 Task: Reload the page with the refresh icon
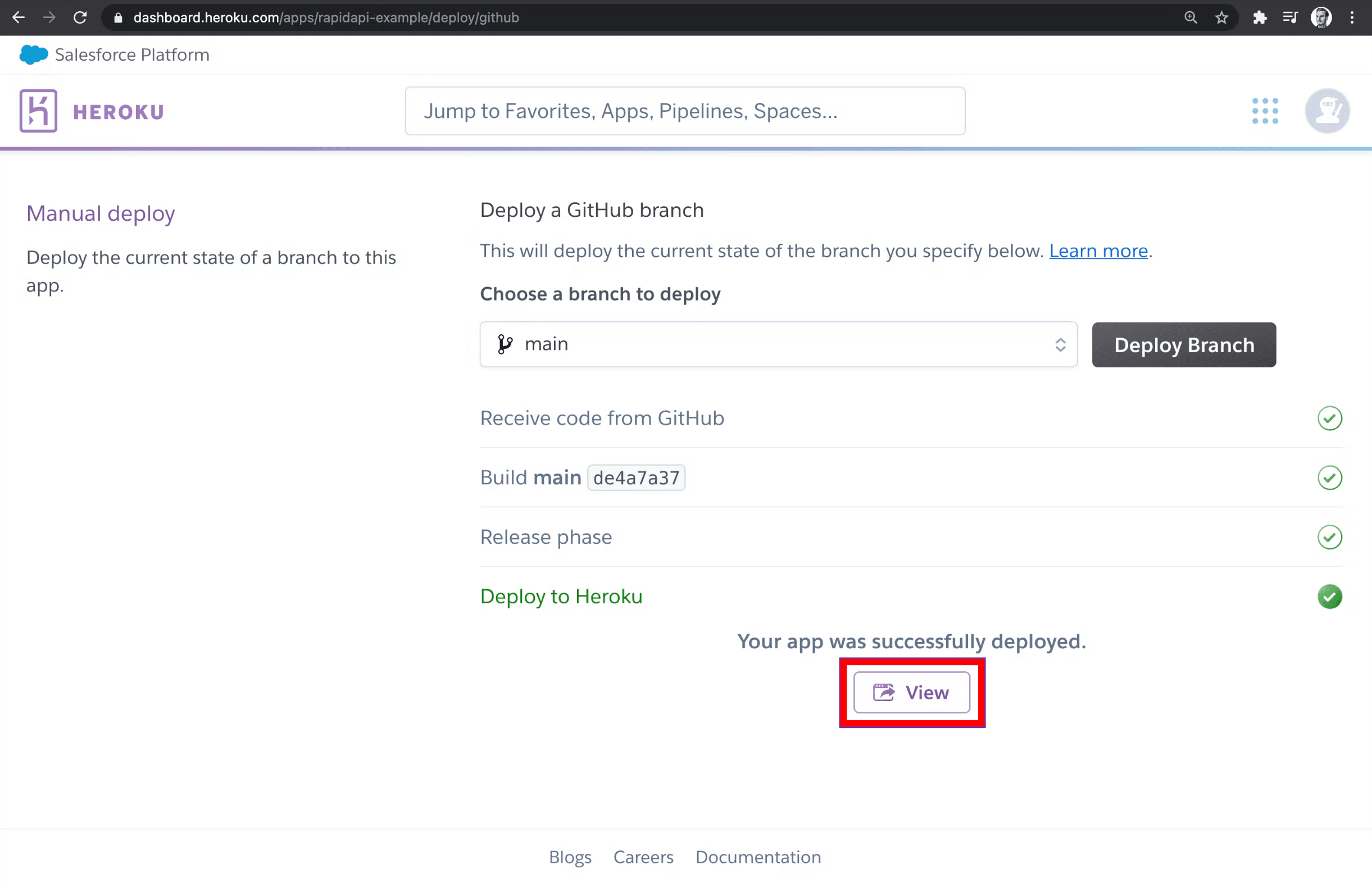80,17
